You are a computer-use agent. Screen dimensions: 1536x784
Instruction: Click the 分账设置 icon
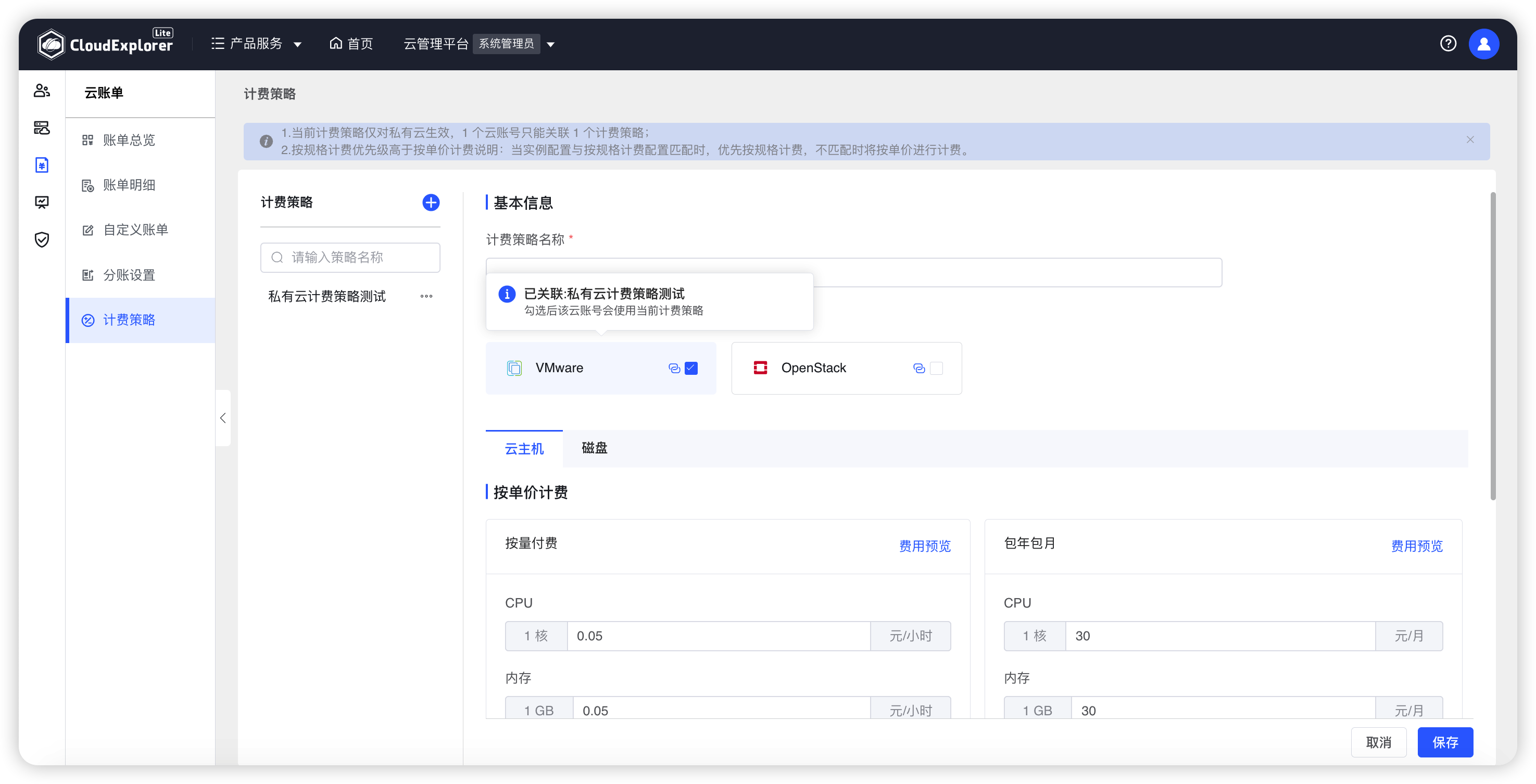[87, 275]
